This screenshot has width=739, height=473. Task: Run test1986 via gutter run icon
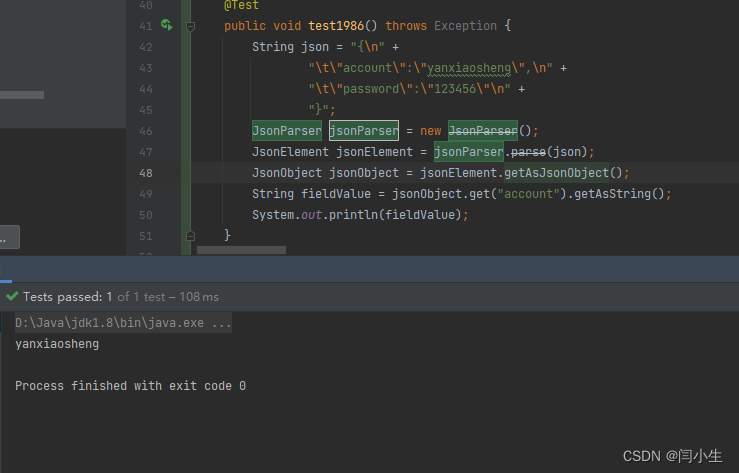tap(167, 24)
